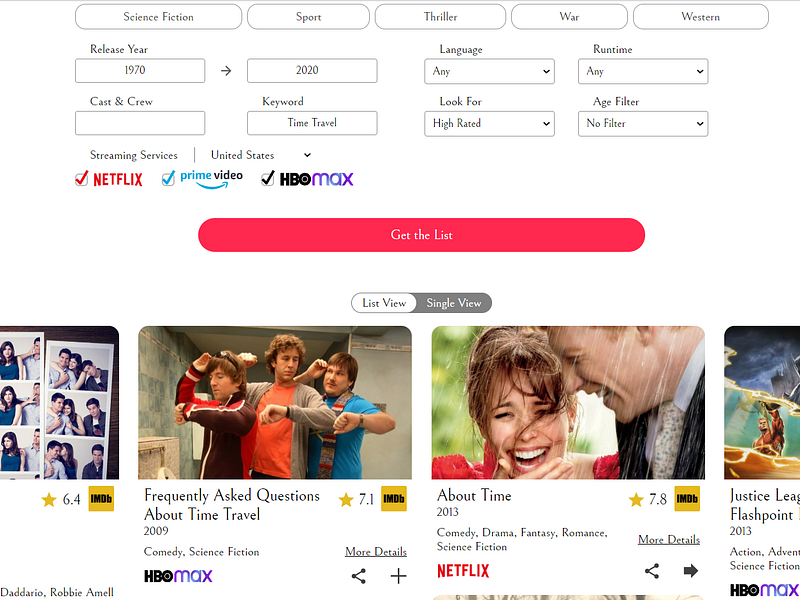Image resolution: width=800 pixels, height=600 pixels.
Task: Click the Prime Video logo beside its checkbox
Action: [x=211, y=179]
